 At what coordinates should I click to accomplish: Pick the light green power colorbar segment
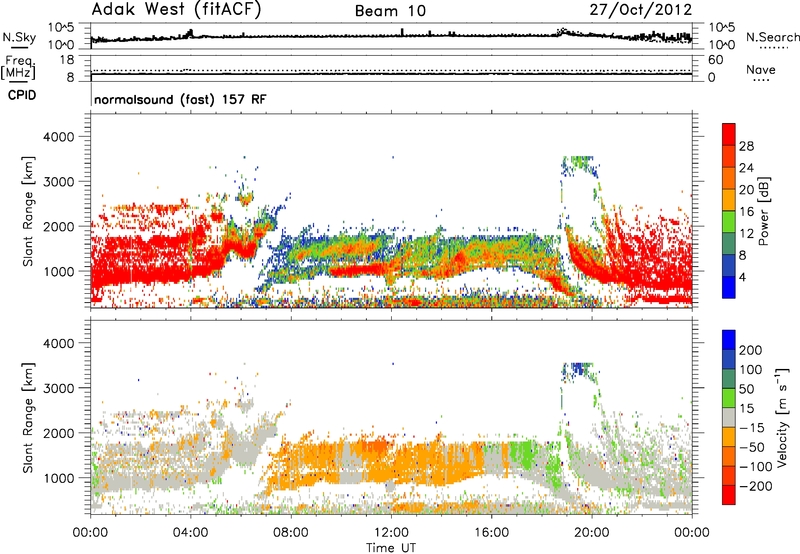coord(729,222)
